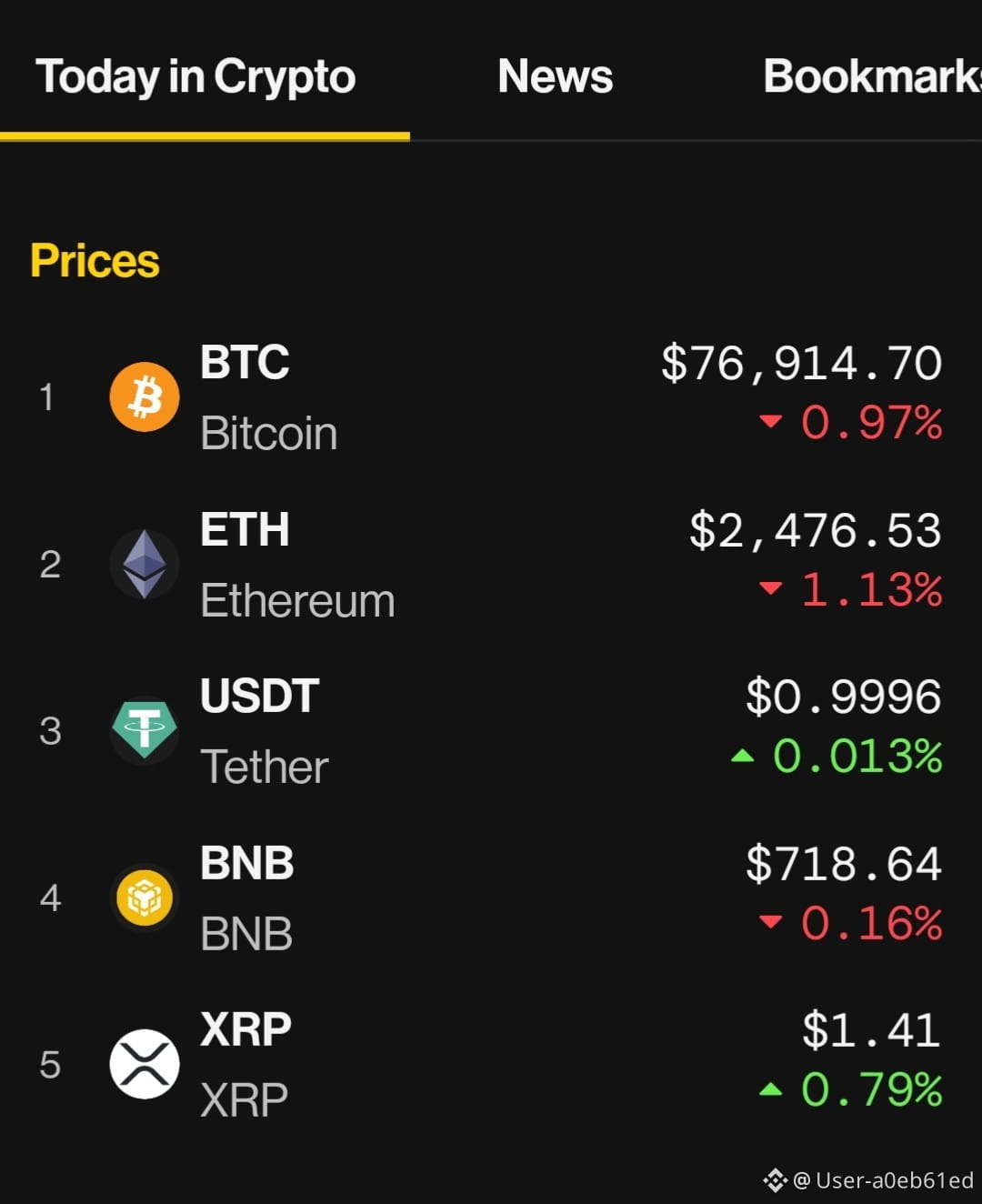Tap the BNB price $718.64
Image resolution: width=982 pixels, height=1204 pixels.
[844, 864]
